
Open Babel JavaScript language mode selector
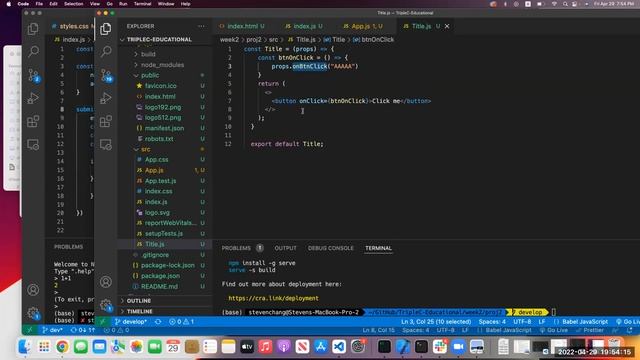click(585, 322)
